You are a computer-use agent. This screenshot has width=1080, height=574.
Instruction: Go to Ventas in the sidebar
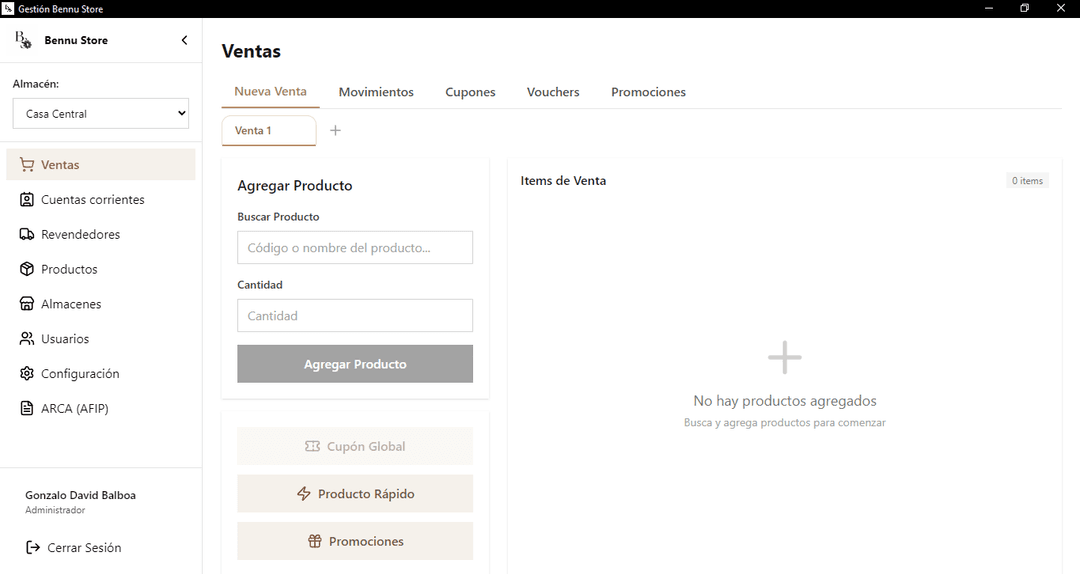(x=101, y=165)
